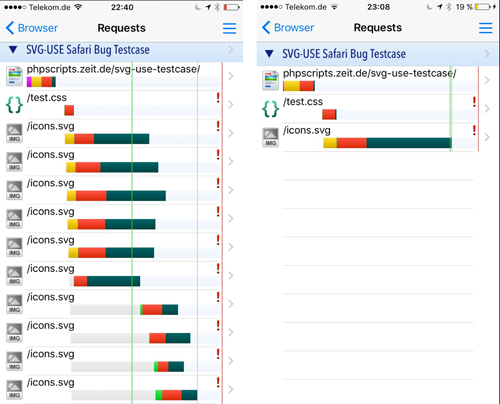The image size is (500, 404).
Task: Tap HTML document icon of phpscripts row, 23:08 screen
Action: (x=270, y=80)
